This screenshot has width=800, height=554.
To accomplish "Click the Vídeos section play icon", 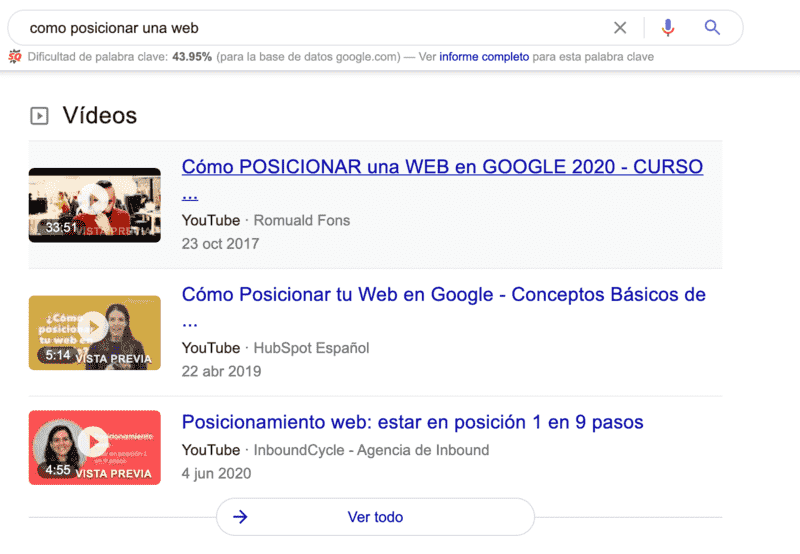I will [39, 116].
